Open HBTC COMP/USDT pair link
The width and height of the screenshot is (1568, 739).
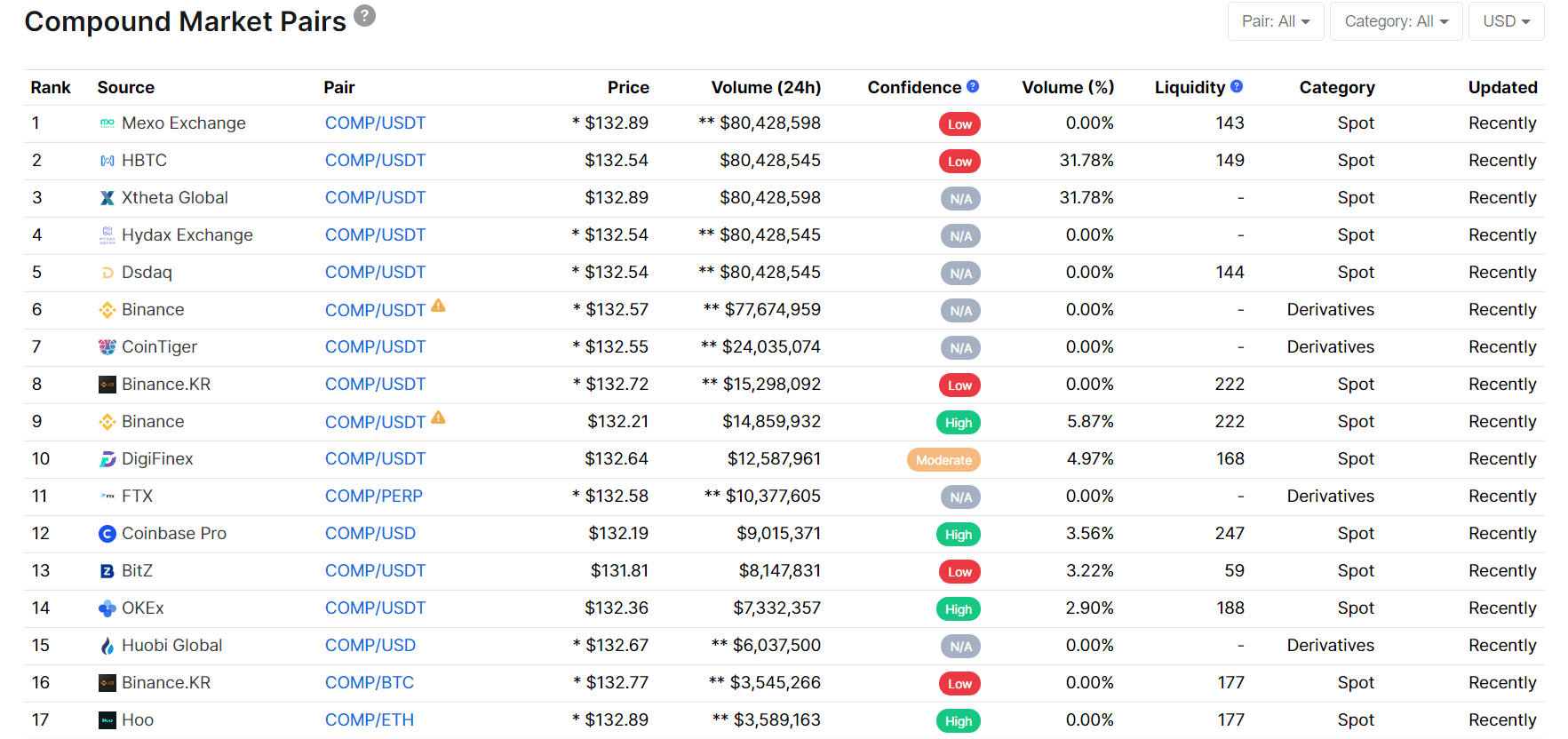click(x=375, y=161)
